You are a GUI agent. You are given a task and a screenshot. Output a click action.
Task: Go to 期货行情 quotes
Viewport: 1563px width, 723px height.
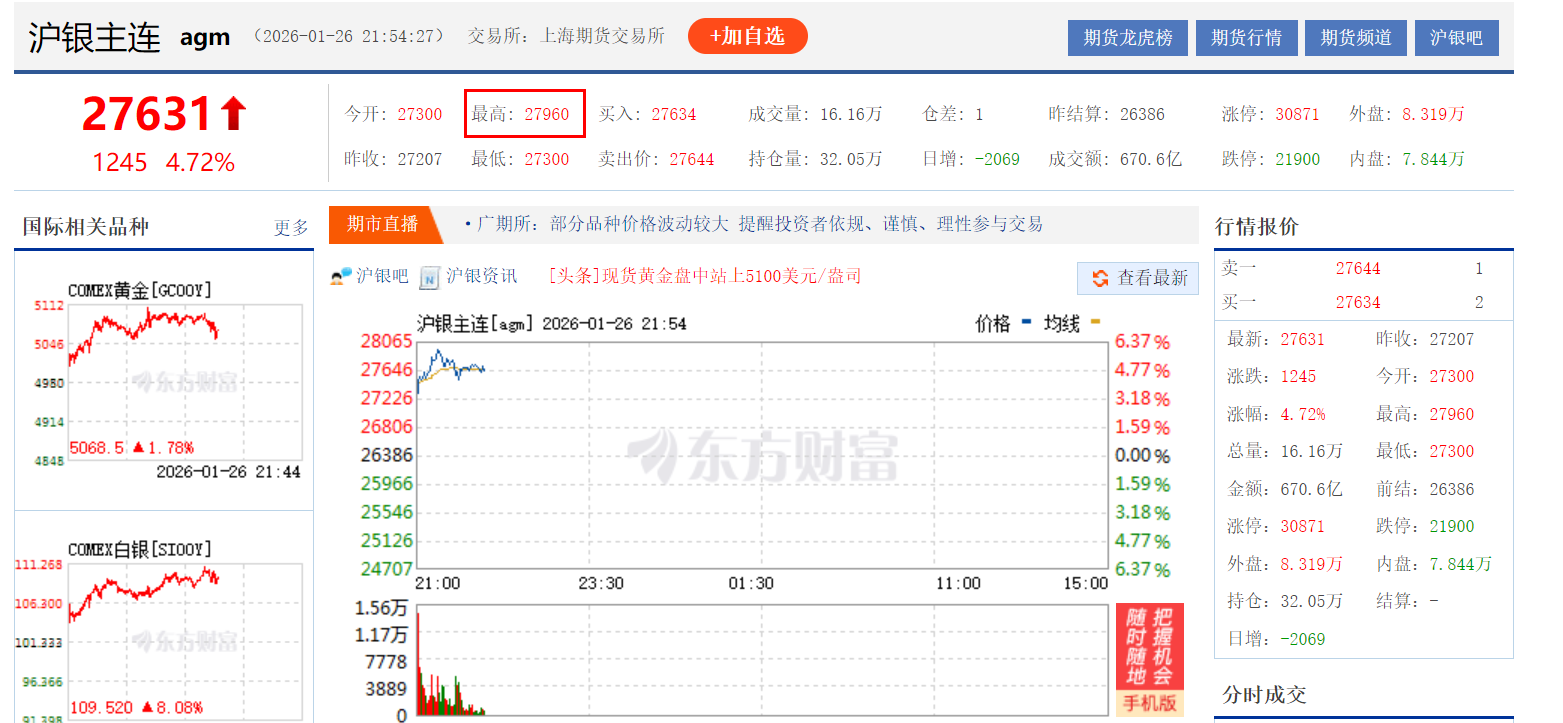tap(1246, 38)
